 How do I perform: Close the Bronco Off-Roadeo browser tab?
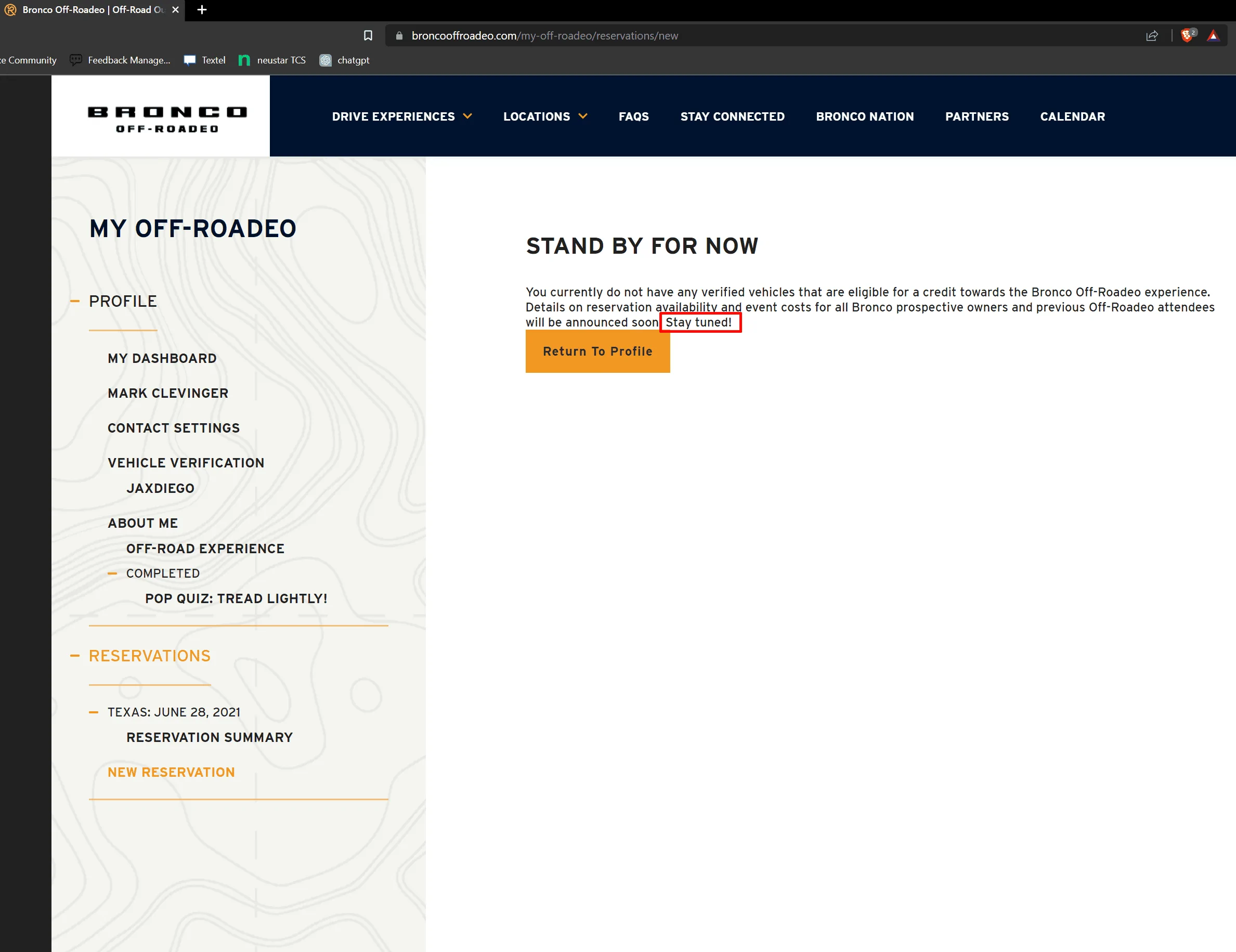[175, 10]
